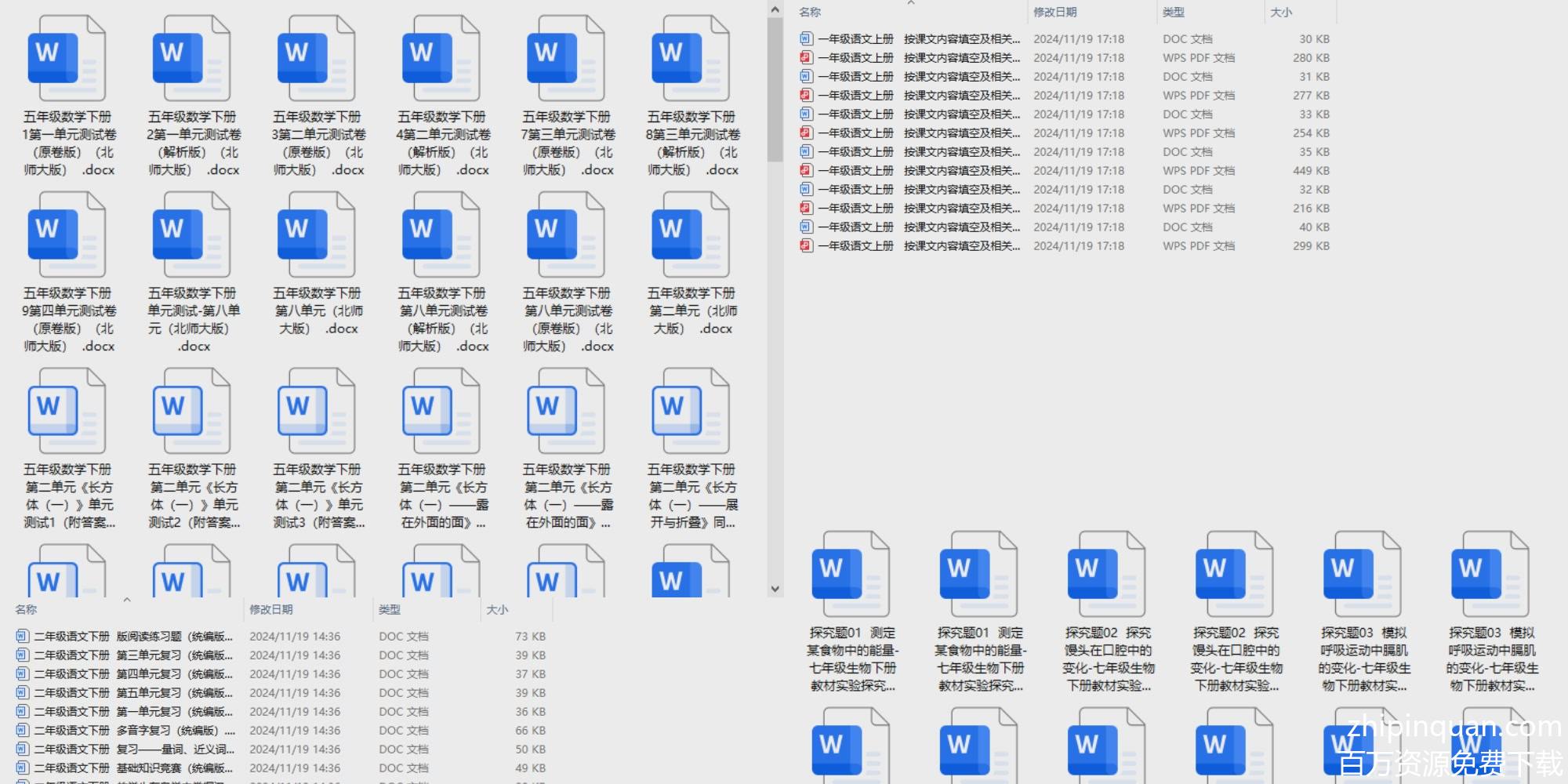
Task: Click the 7第三单元测试卷（原卷版）Word icon
Action: pyautogui.click(x=565, y=59)
